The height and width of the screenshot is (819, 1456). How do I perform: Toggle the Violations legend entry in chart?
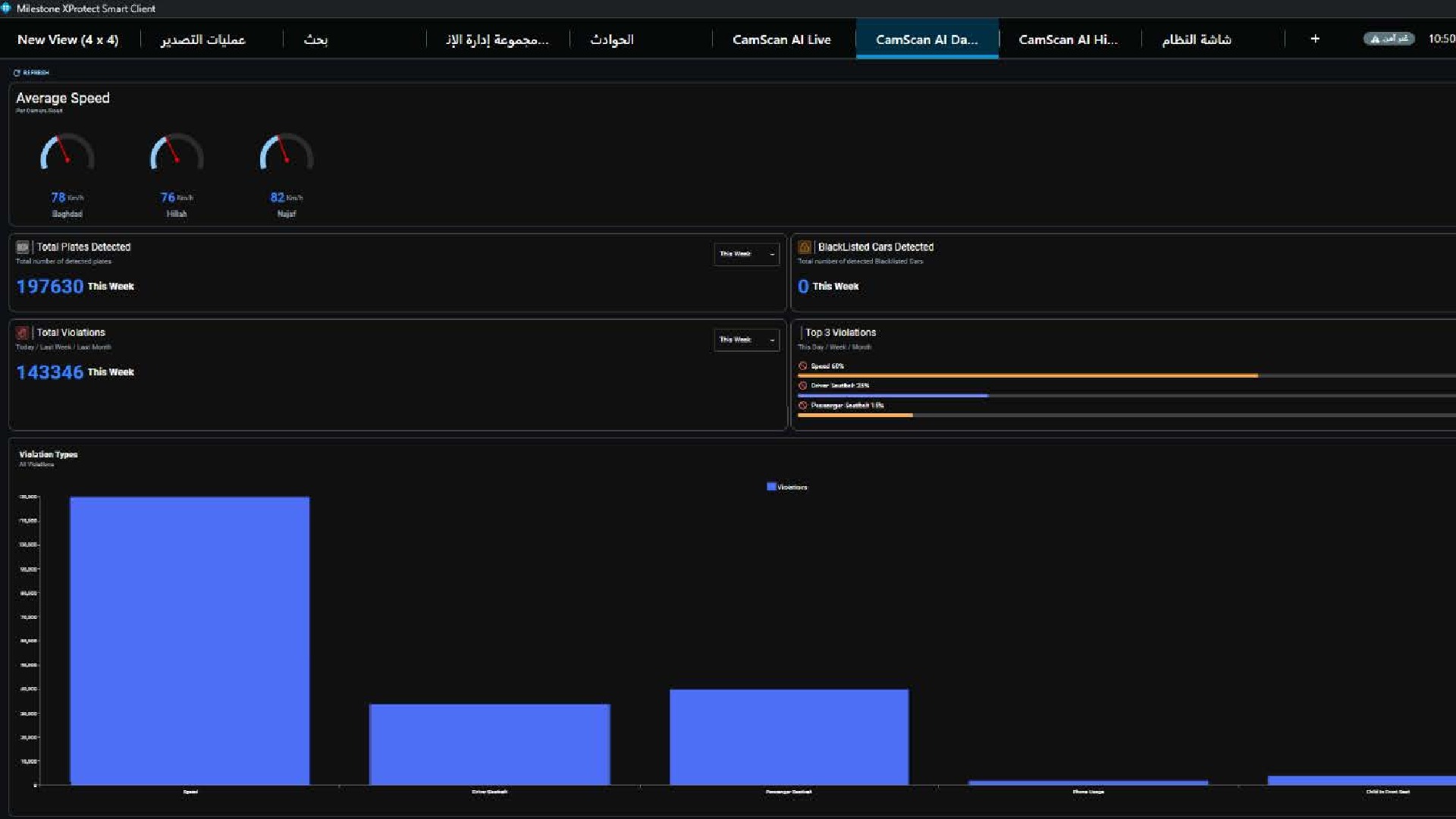point(786,487)
